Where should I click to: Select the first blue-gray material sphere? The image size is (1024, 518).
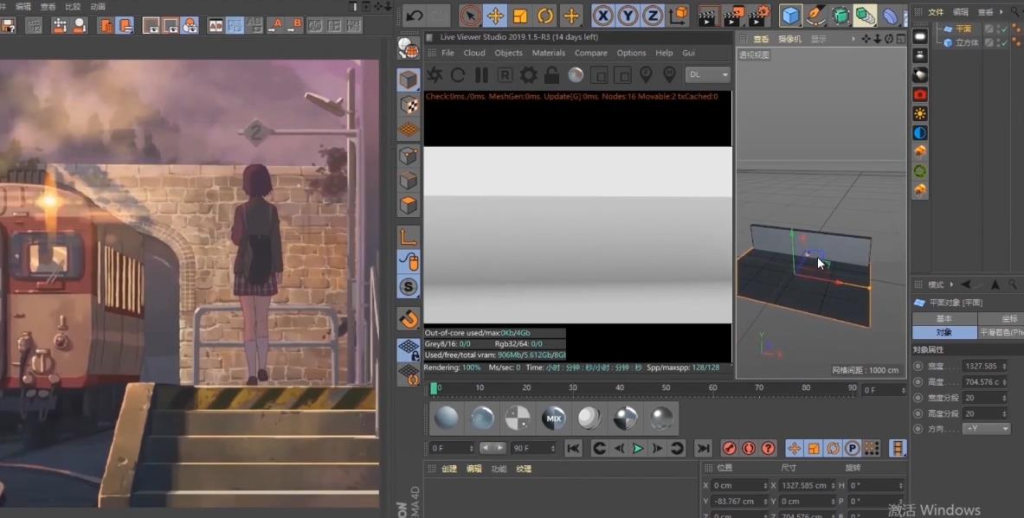click(x=447, y=419)
